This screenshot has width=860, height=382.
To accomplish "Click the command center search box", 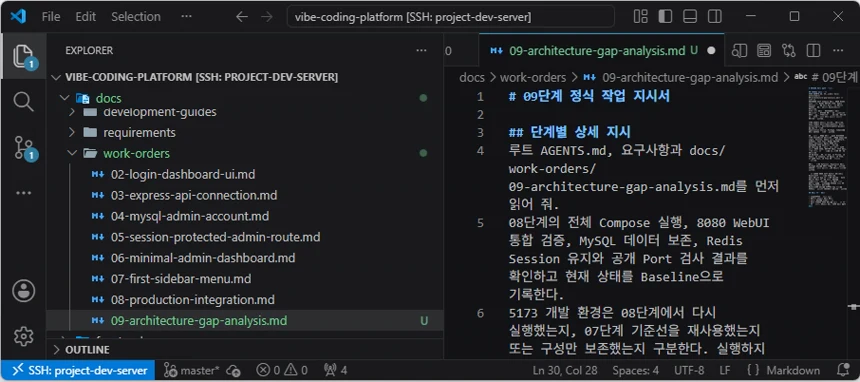I will tap(450, 17).
